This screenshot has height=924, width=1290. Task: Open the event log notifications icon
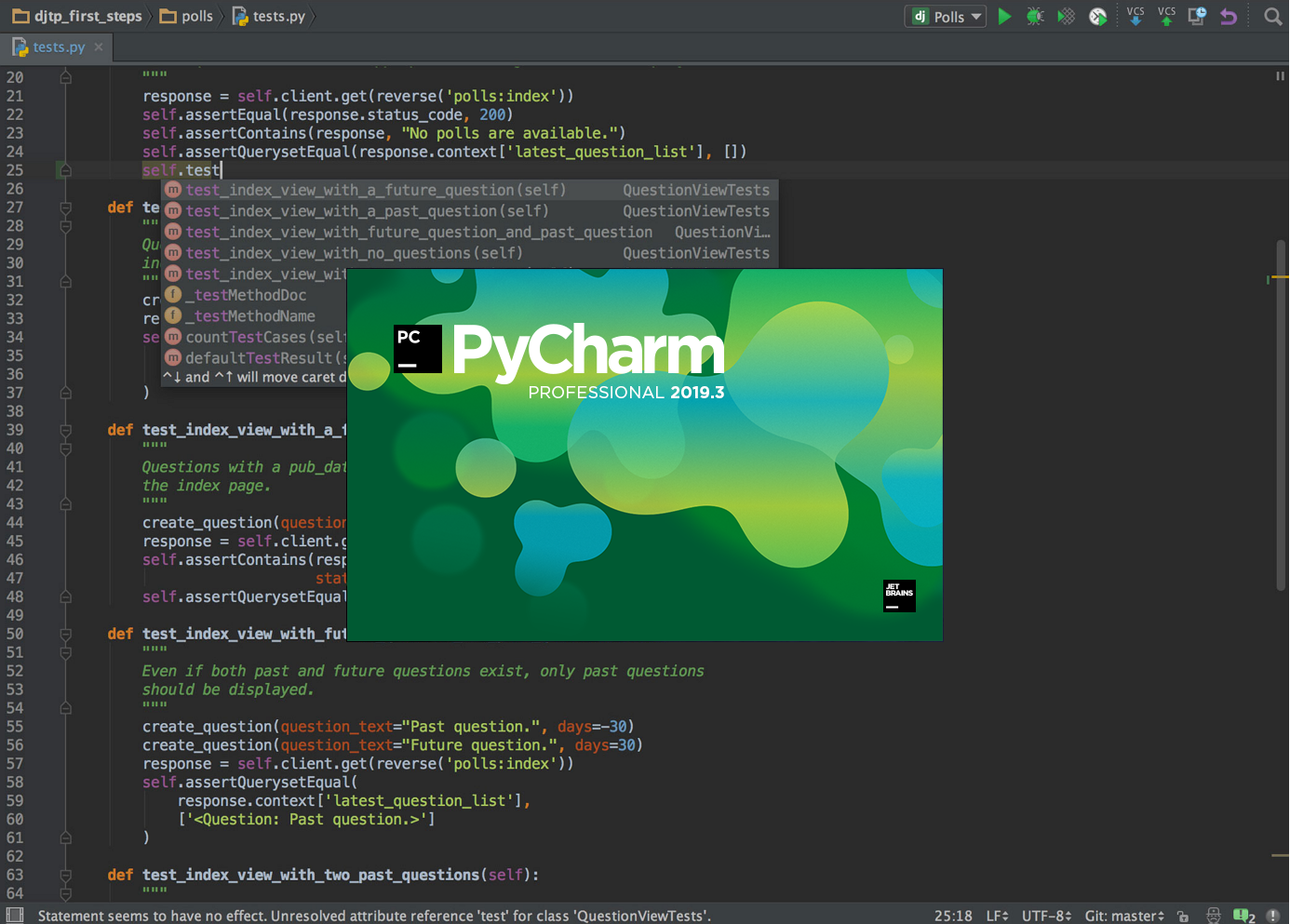1244,916
